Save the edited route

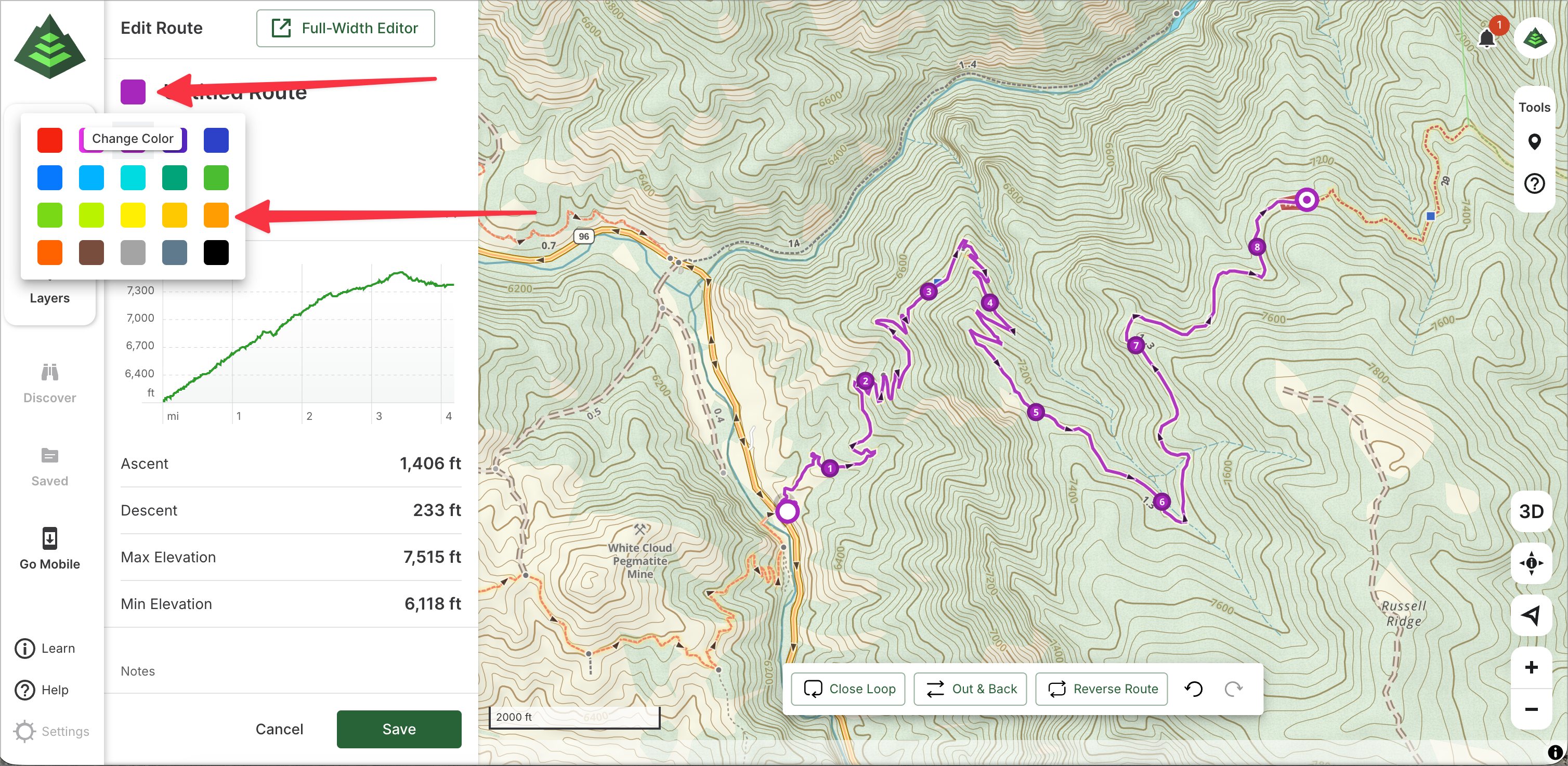pyautogui.click(x=399, y=729)
